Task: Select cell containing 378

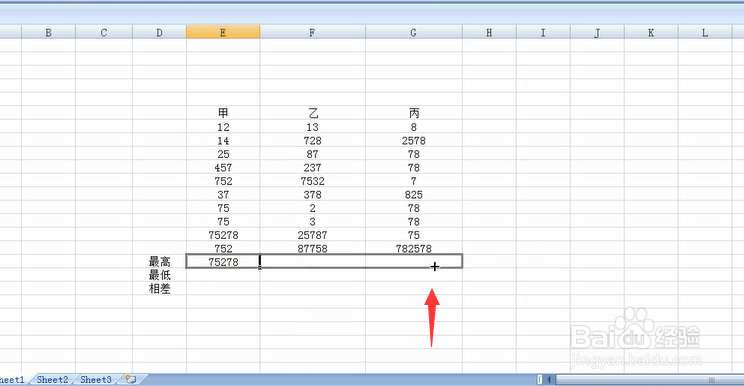Action: click(313, 194)
